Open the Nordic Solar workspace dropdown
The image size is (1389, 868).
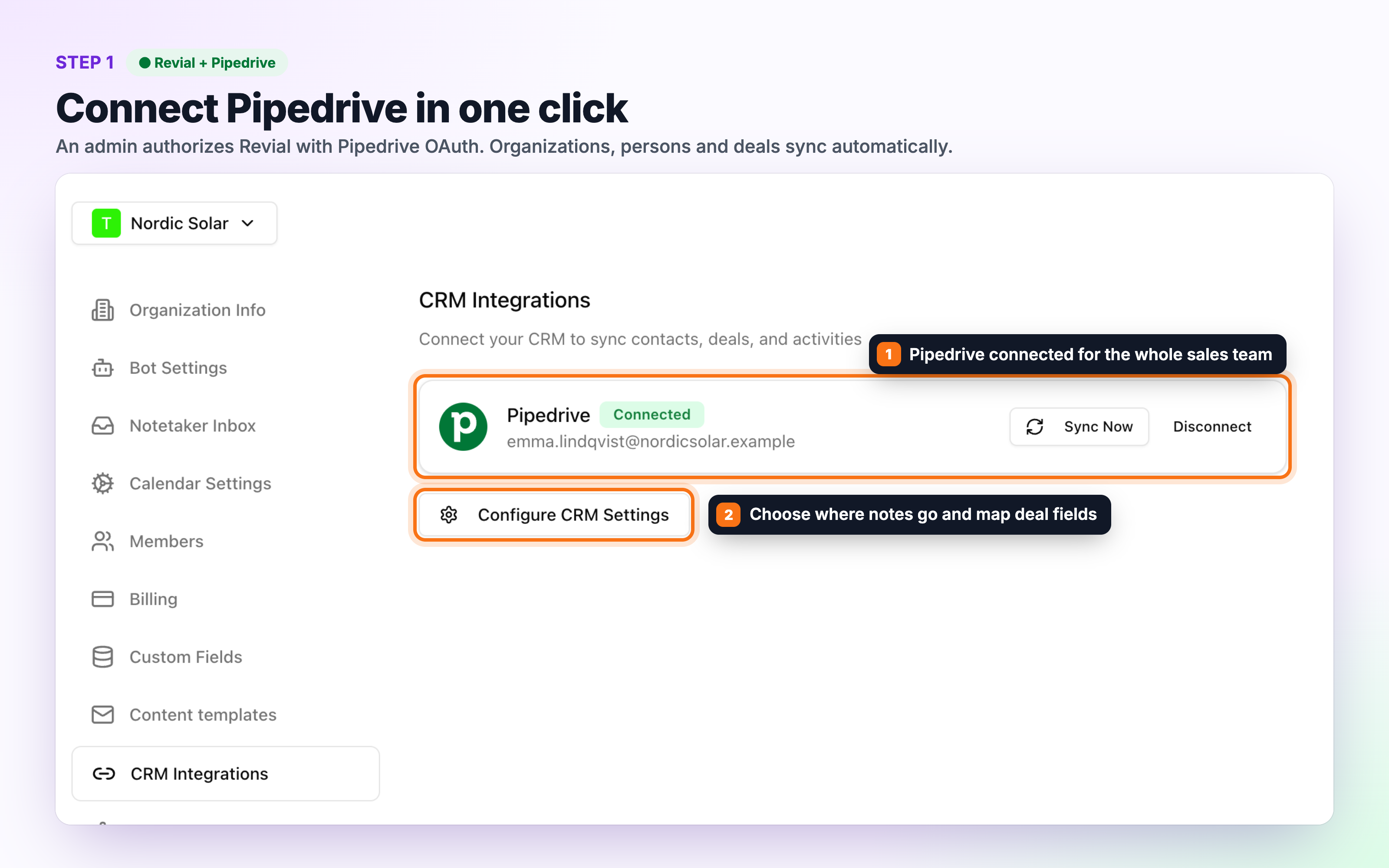click(174, 224)
